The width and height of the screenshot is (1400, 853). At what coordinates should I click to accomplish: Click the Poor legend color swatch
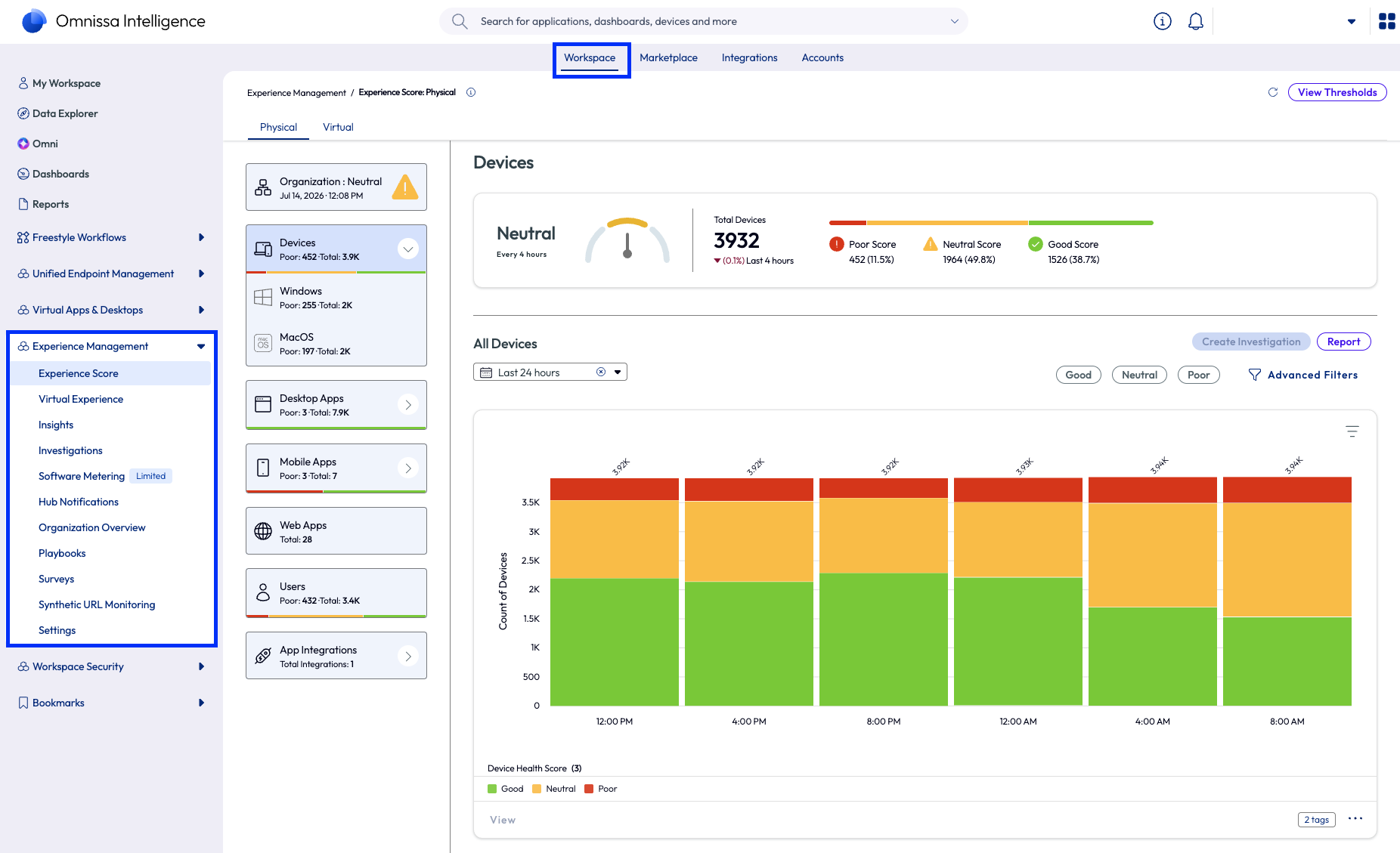click(589, 789)
